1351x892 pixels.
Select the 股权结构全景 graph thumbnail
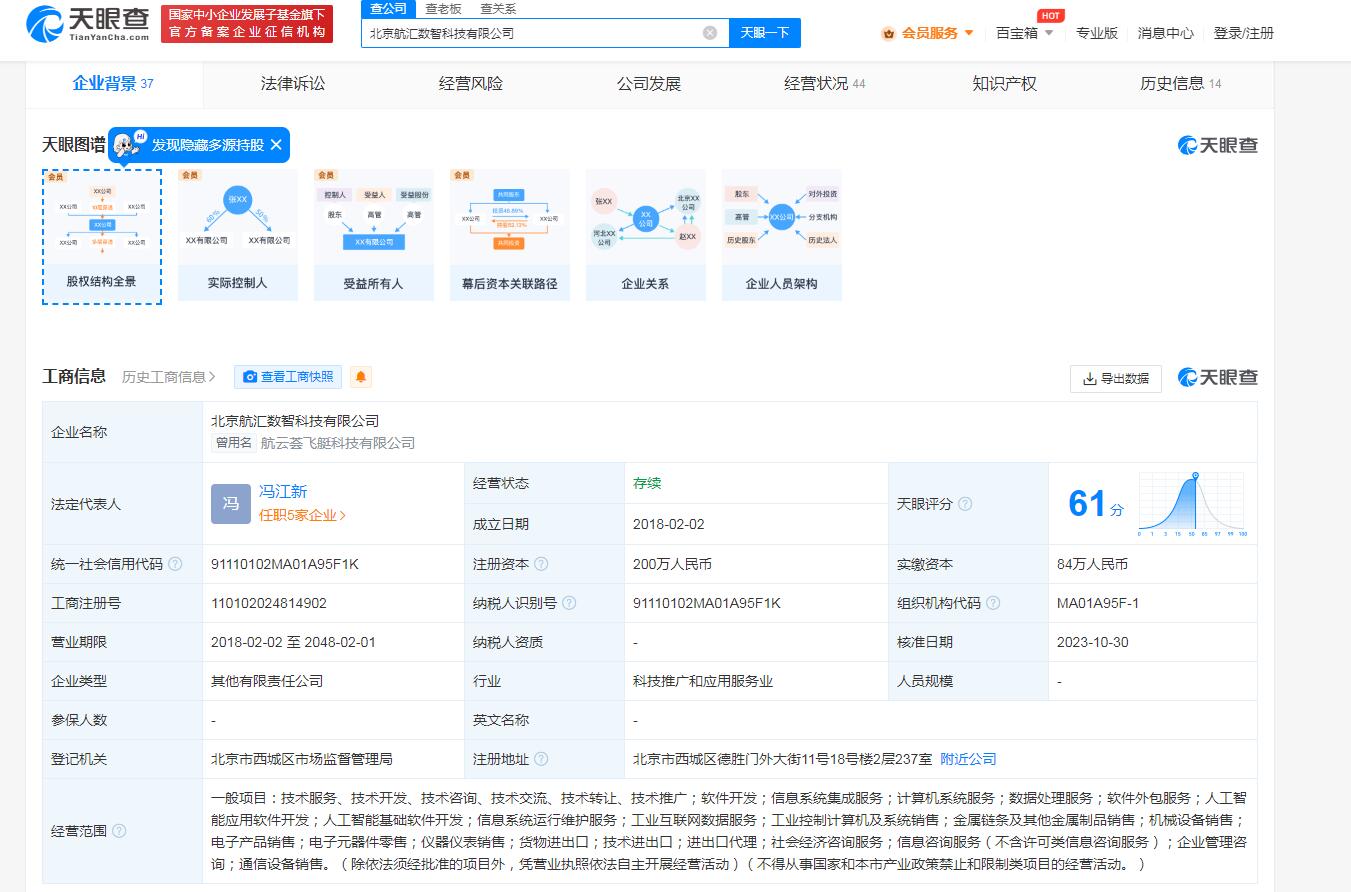(102, 236)
